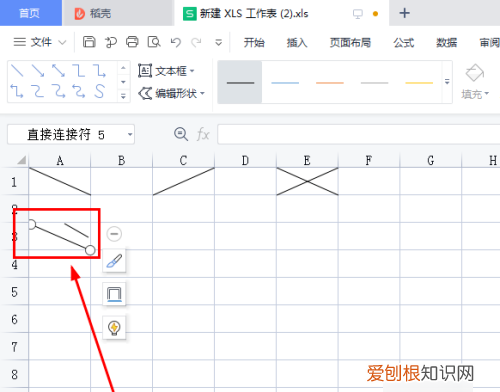The image size is (500, 392).
Task: Click the export to PDF icon
Action: 111,42
